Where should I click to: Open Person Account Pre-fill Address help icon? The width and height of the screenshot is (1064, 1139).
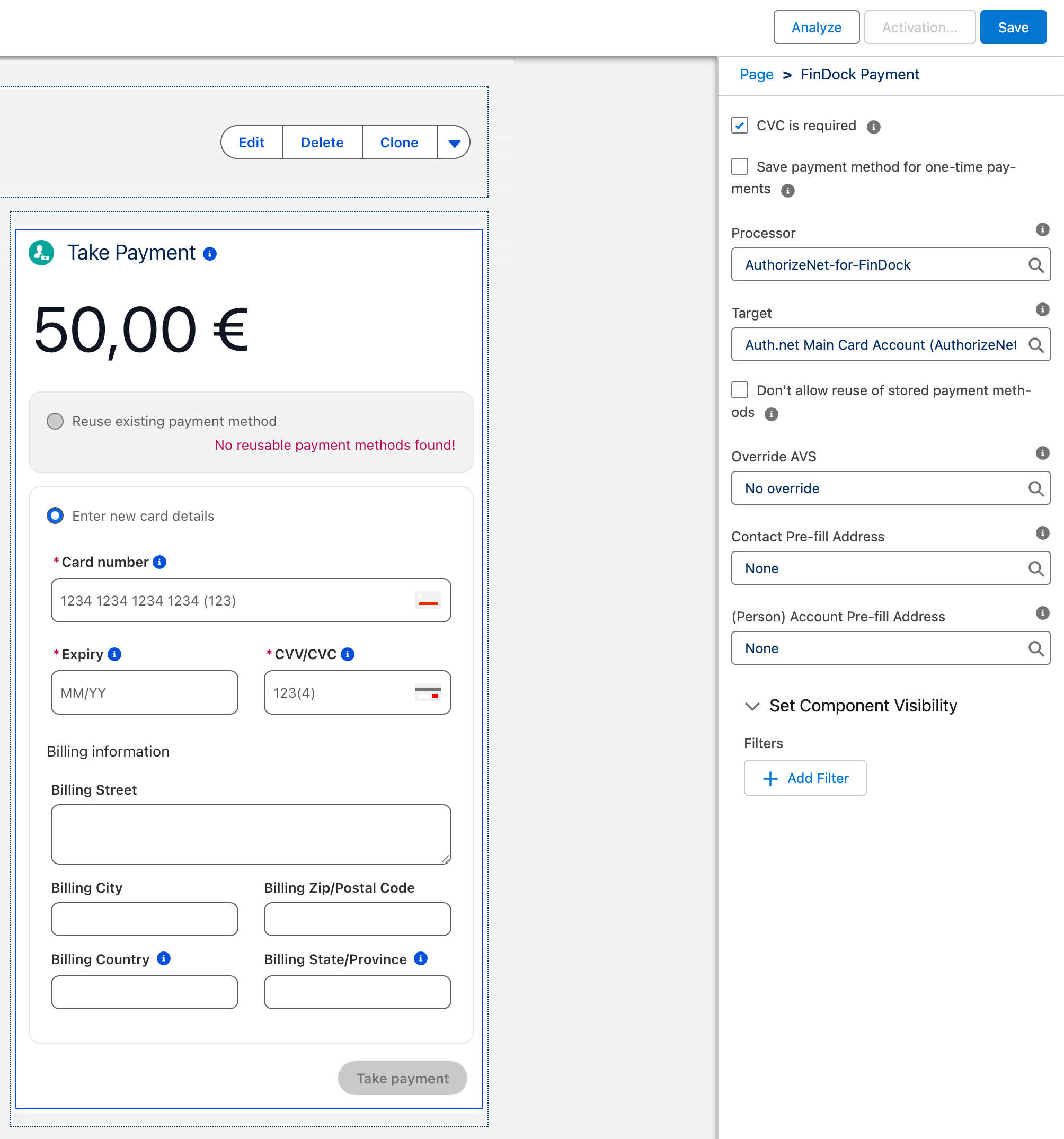pos(1042,613)
